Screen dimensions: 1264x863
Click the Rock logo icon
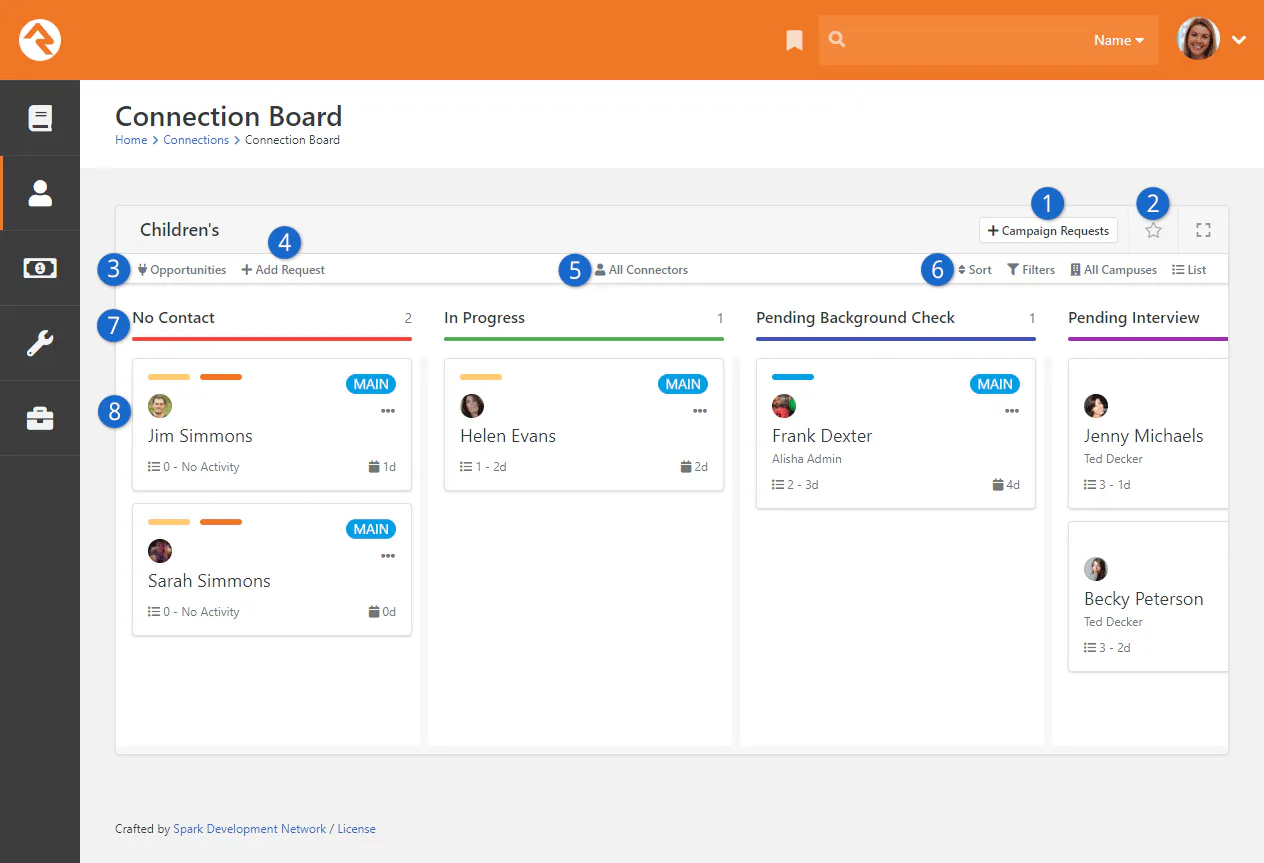(40, 40)
